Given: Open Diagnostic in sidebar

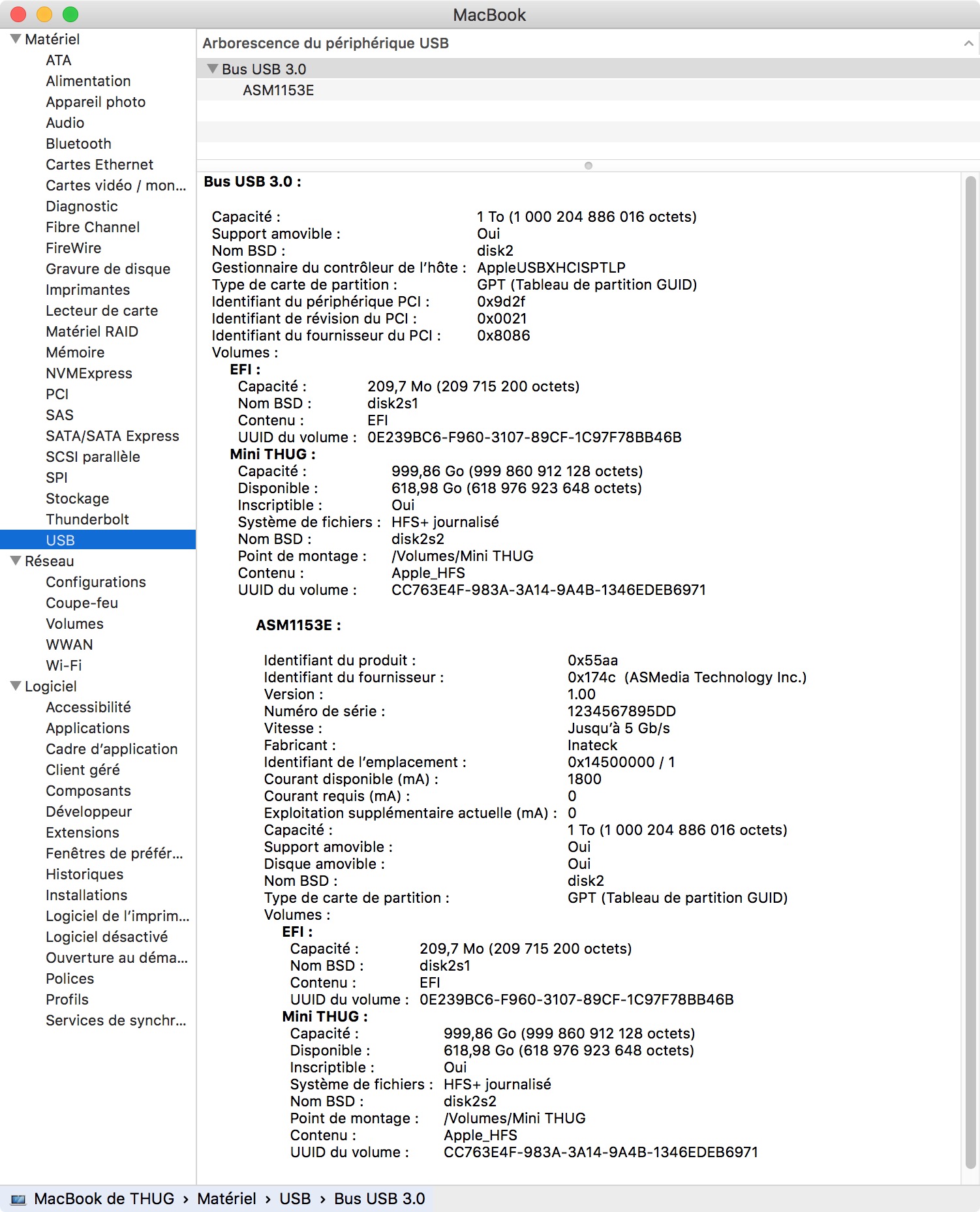Looking at the screenshot, I should click(82, 206).
